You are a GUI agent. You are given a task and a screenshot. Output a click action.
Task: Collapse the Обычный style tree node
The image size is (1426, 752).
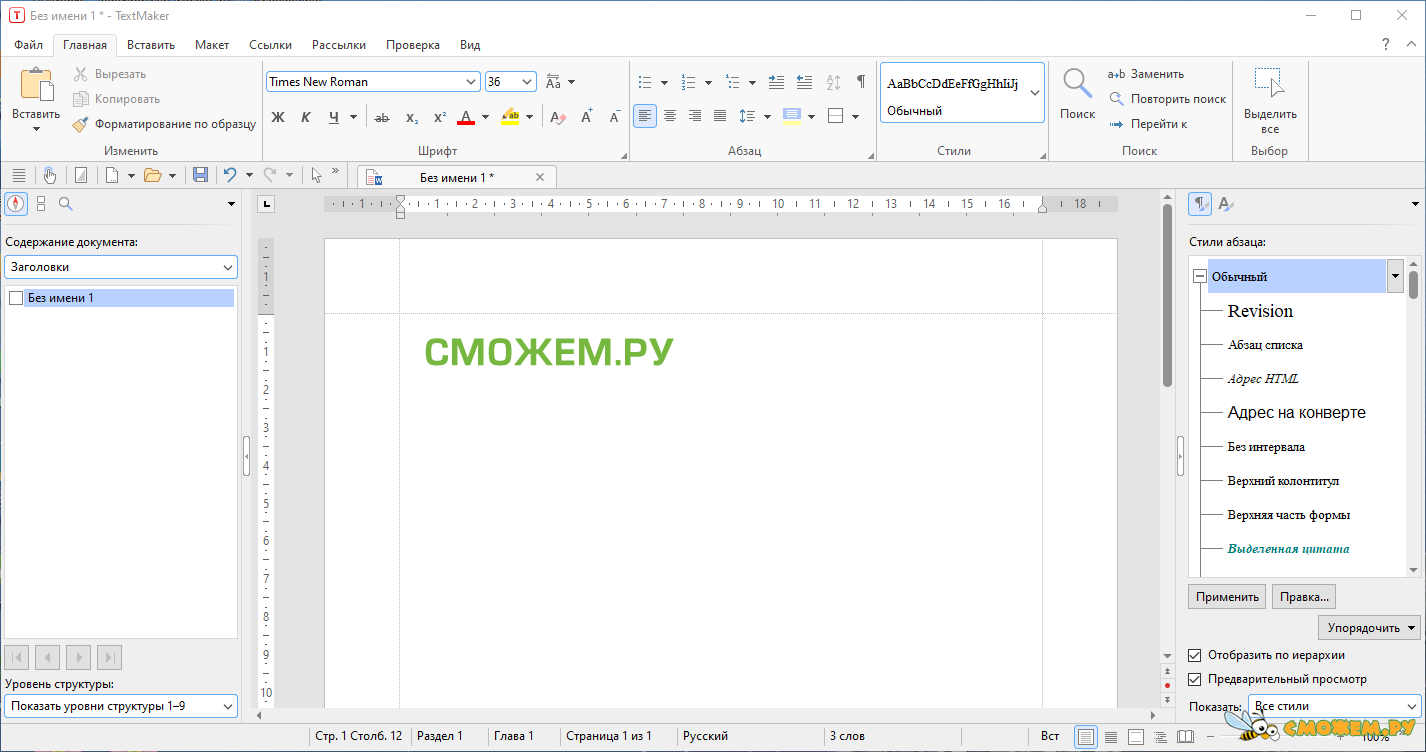point(1199,277)
